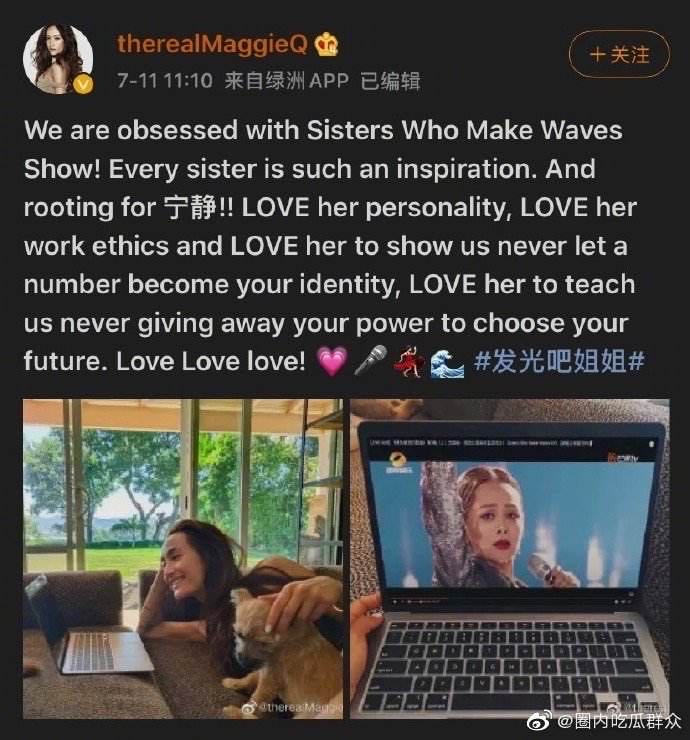Open the #发光吧姐姐# hashtag

pos(559,362)
